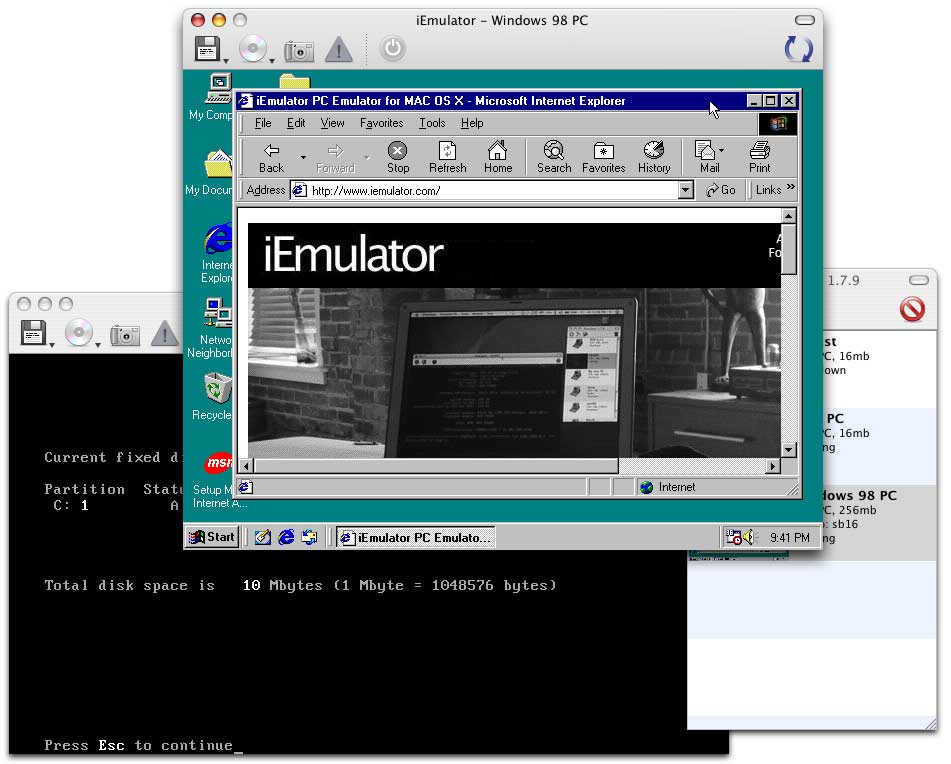Go Back in Internet Explorer

tap(271, 157)
